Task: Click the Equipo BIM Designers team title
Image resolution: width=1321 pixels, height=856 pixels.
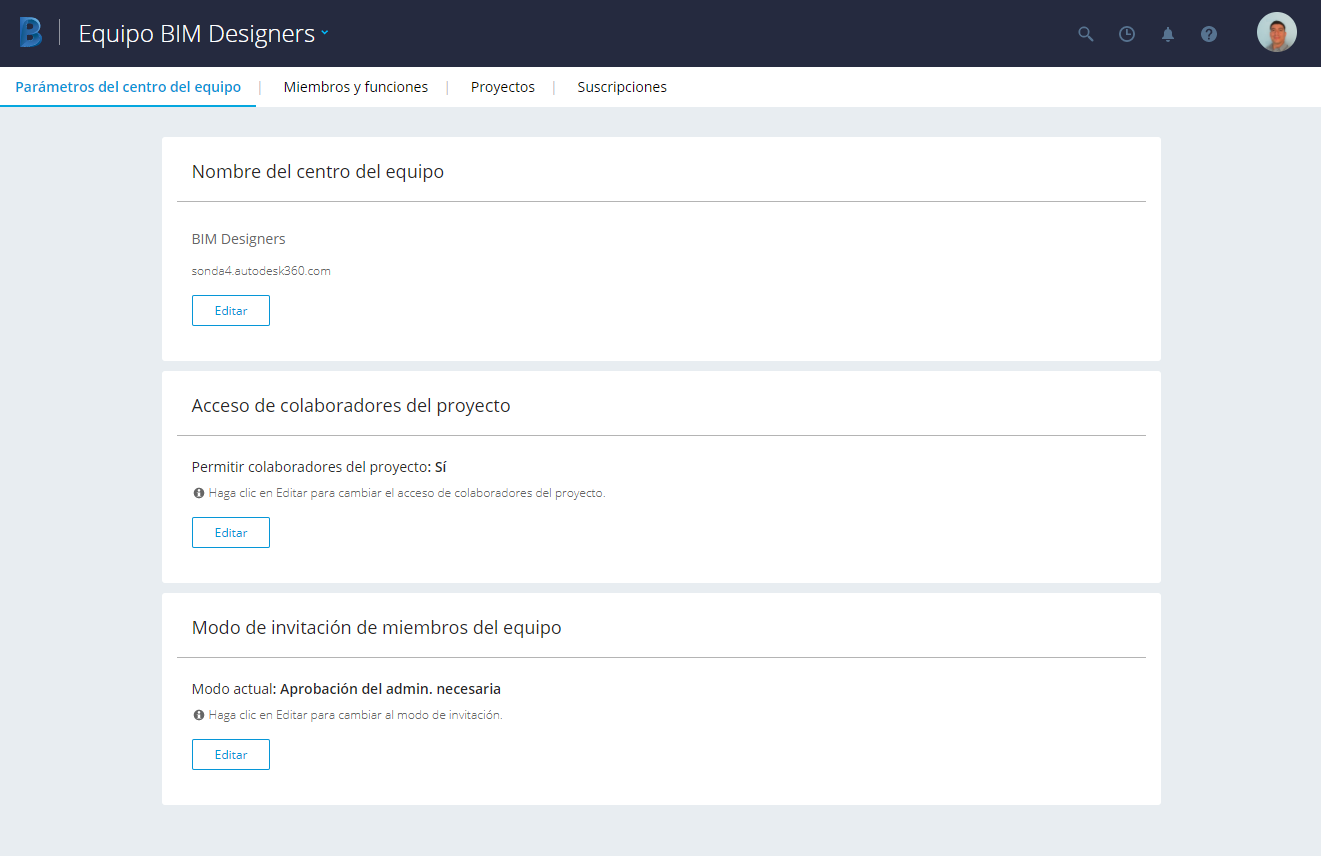Action: coord(196,33)
